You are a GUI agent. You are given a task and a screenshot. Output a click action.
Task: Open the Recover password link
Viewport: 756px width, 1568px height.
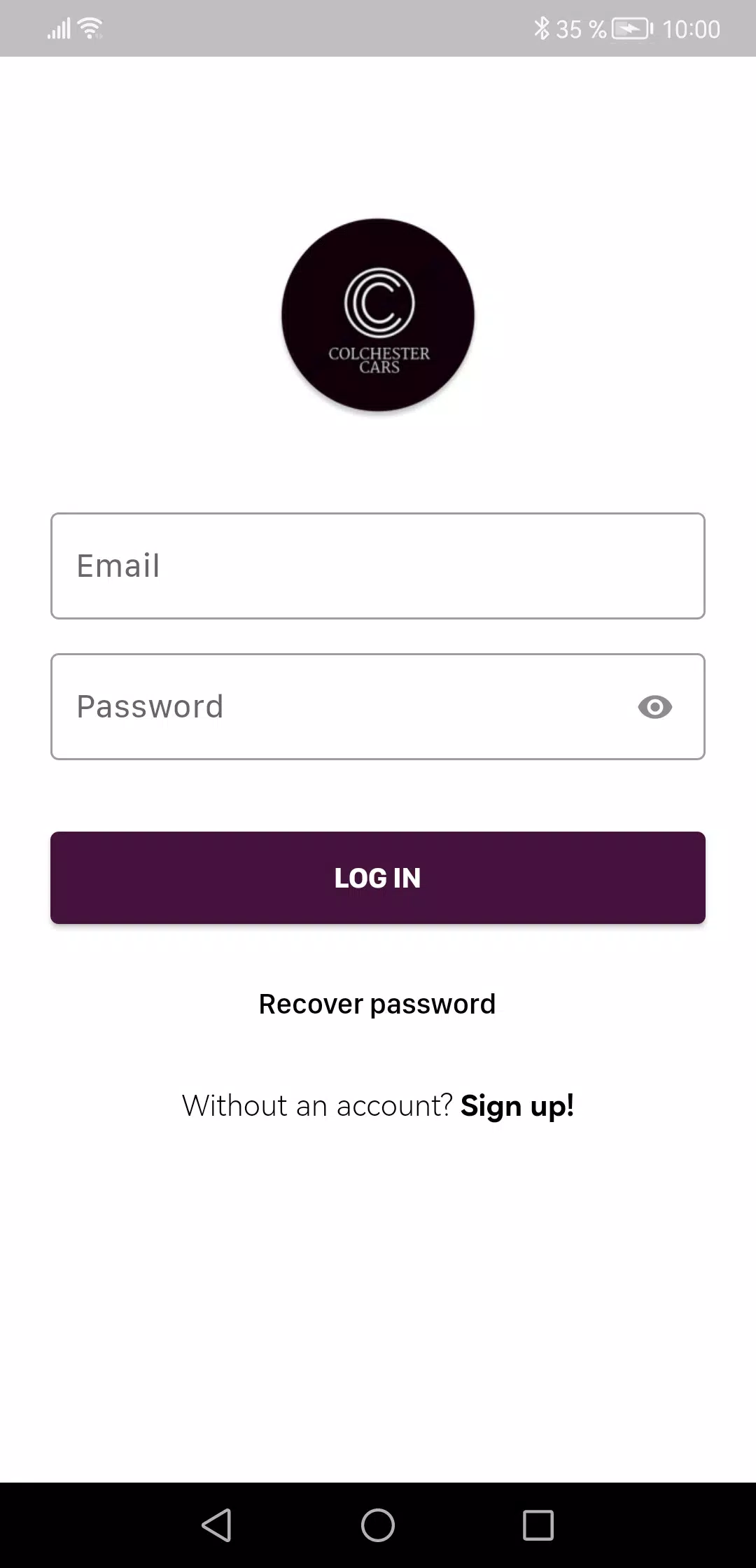[377, 1004]
